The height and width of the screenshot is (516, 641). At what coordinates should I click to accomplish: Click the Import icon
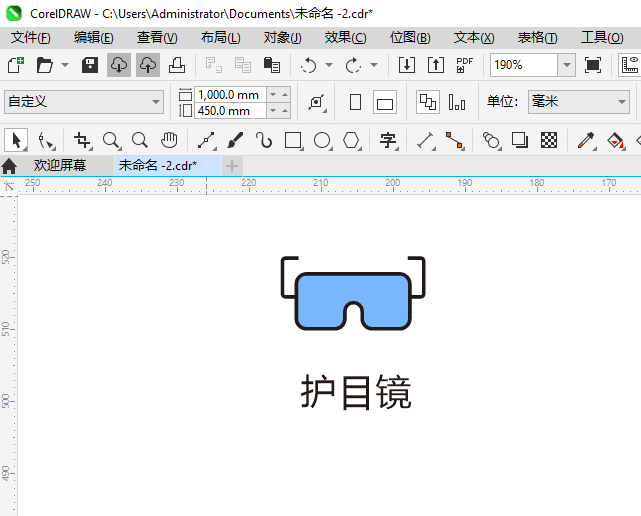(x=407, y=65)
